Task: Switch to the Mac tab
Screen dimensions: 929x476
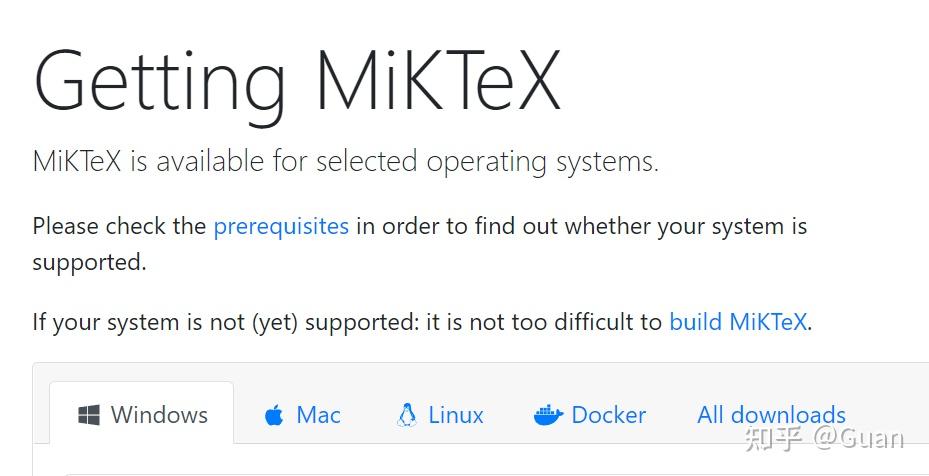Action: point(318,415)
